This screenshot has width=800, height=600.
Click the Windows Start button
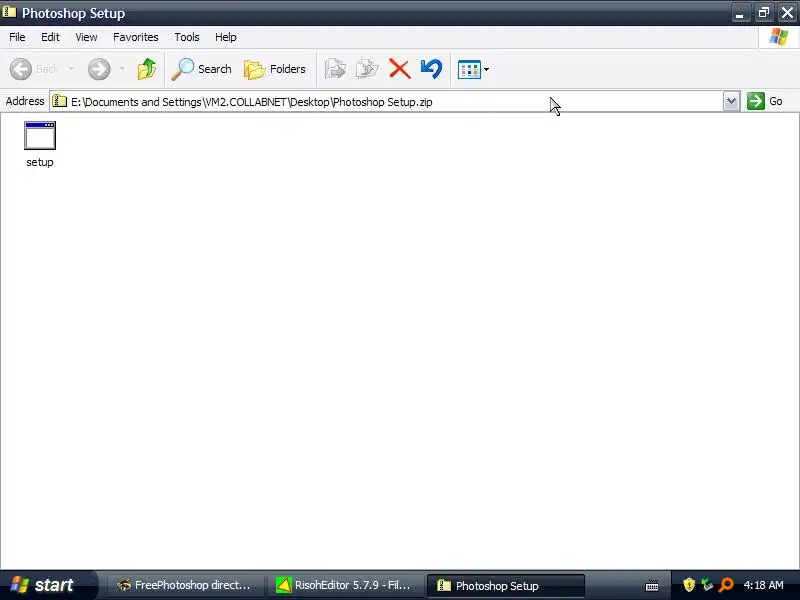point(47,585)
